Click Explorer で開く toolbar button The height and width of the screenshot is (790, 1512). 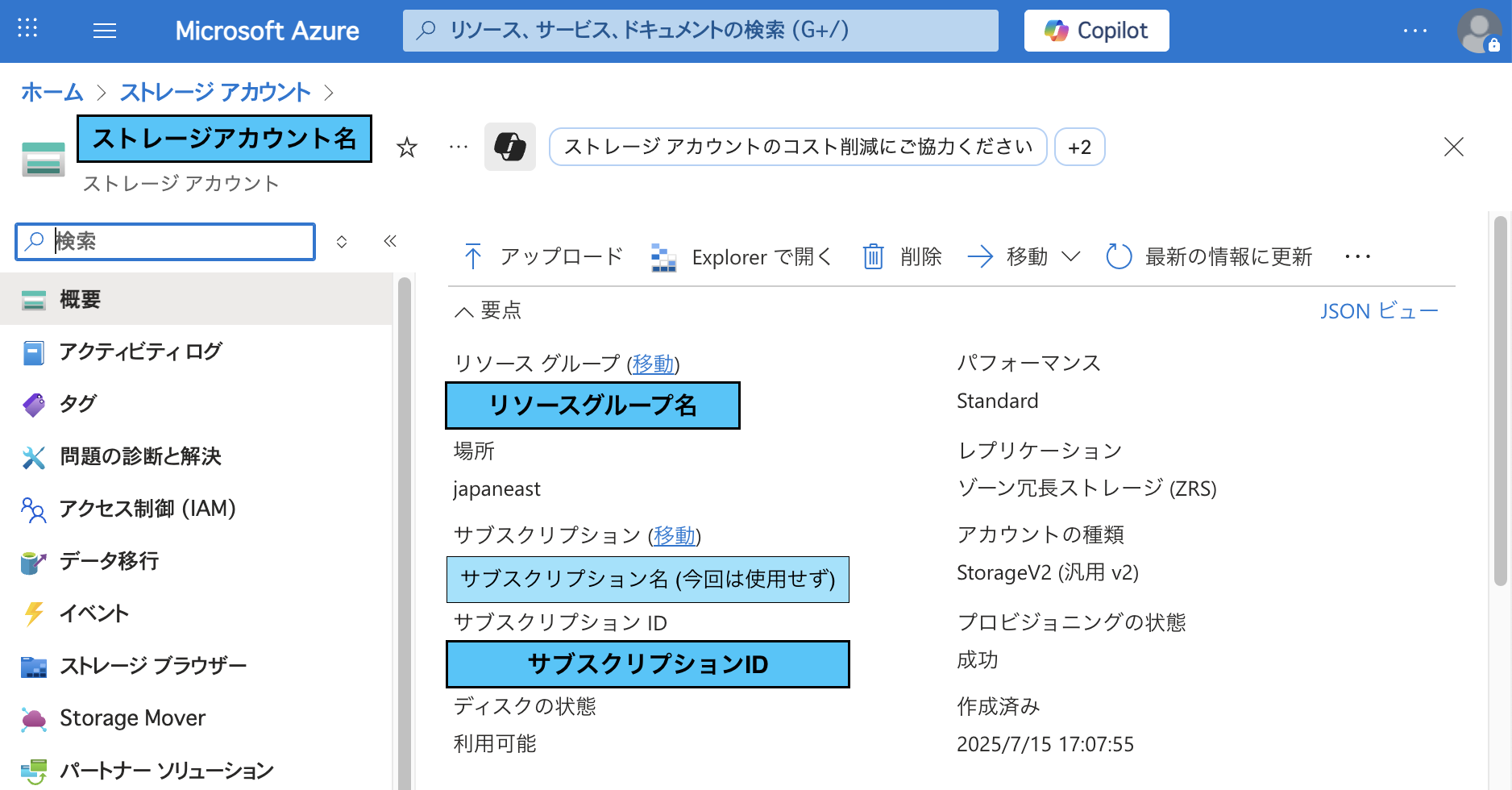point(741,256)
